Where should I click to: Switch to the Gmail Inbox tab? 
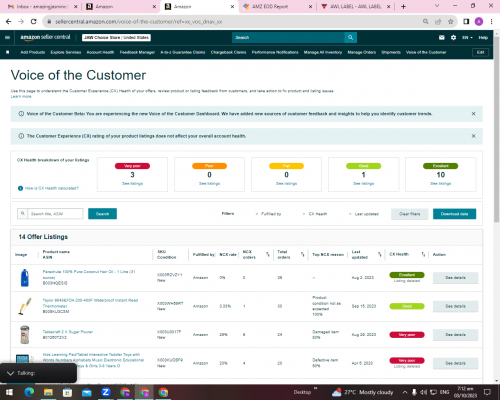click(x=43, y=6)
